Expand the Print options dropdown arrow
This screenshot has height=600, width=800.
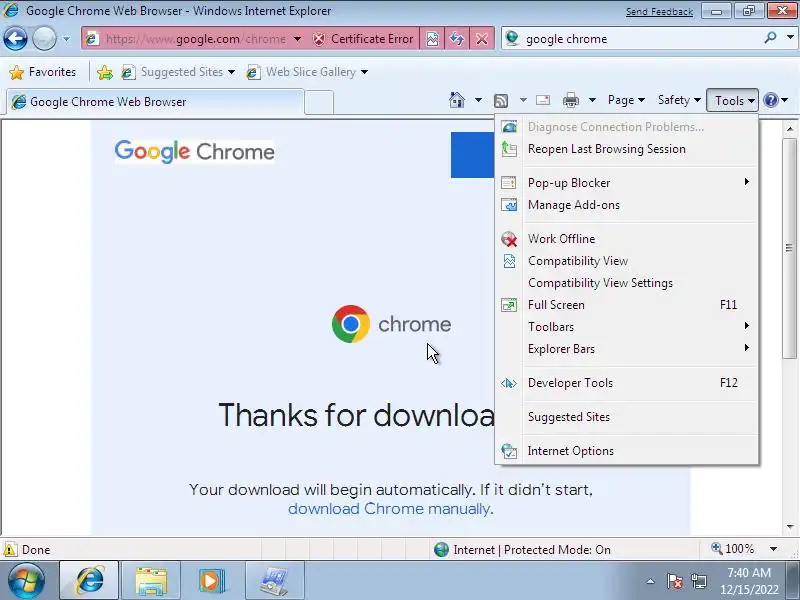click(592, 100)
